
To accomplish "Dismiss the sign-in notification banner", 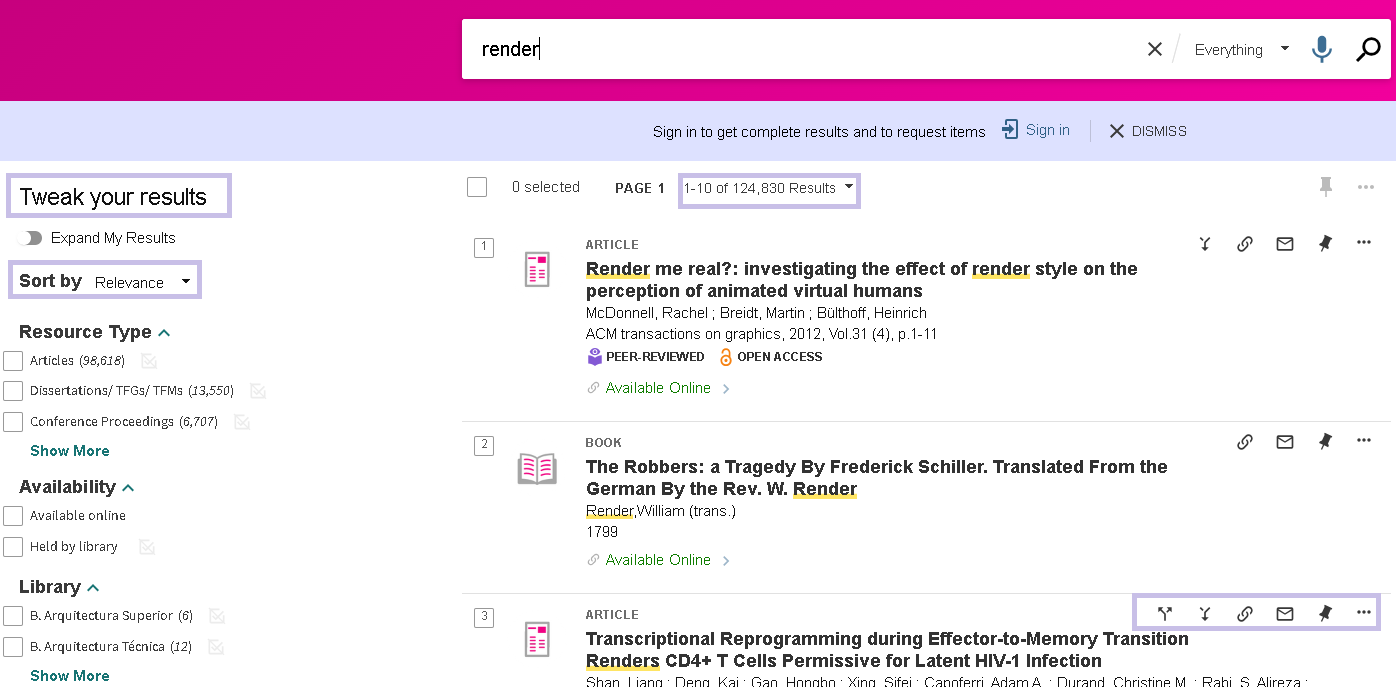I will [1147, 131].
